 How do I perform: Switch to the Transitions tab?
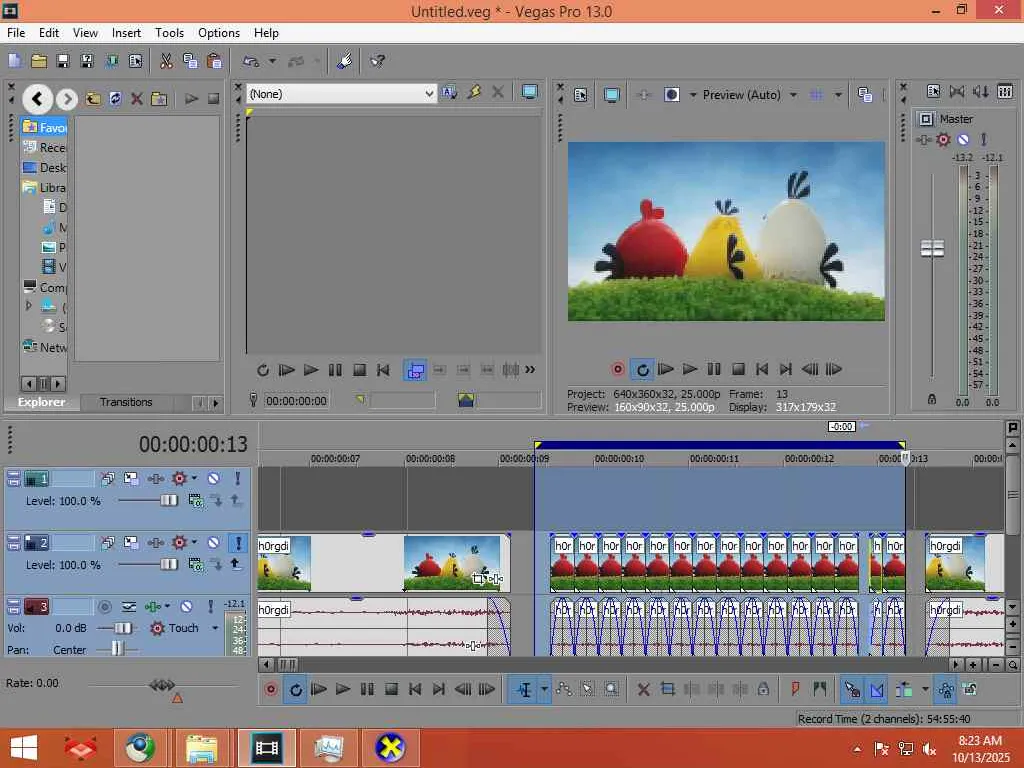click(126, 402)
